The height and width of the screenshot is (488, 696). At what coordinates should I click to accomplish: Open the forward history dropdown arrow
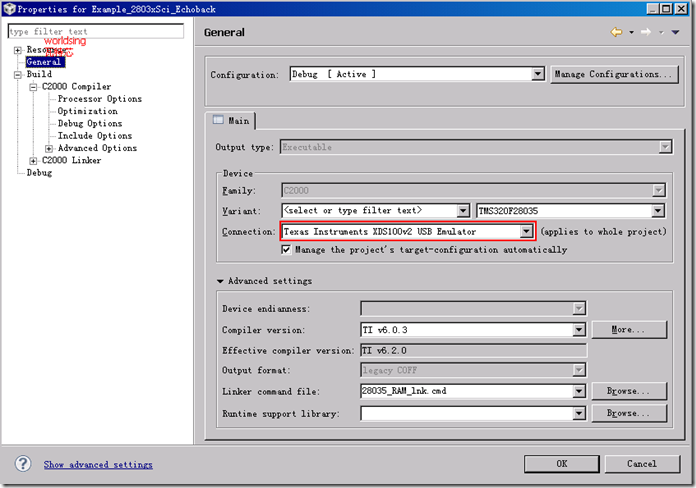(x=661, y=32)
